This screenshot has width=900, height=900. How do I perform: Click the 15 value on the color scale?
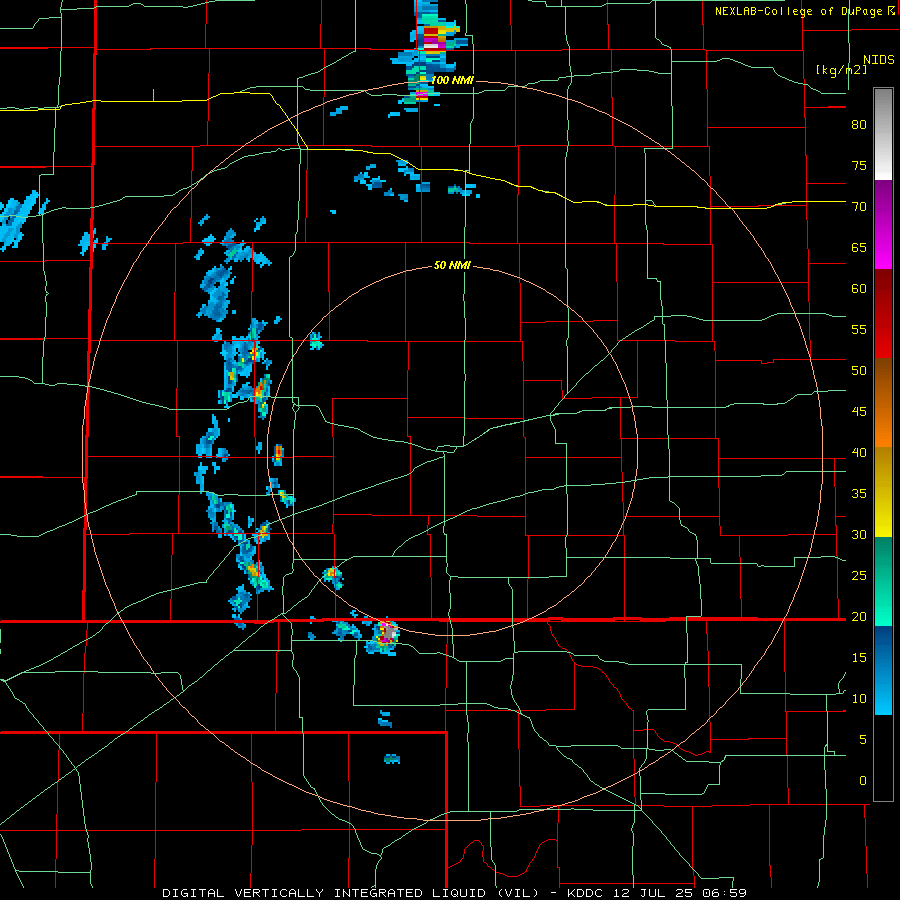click(859, 657)
